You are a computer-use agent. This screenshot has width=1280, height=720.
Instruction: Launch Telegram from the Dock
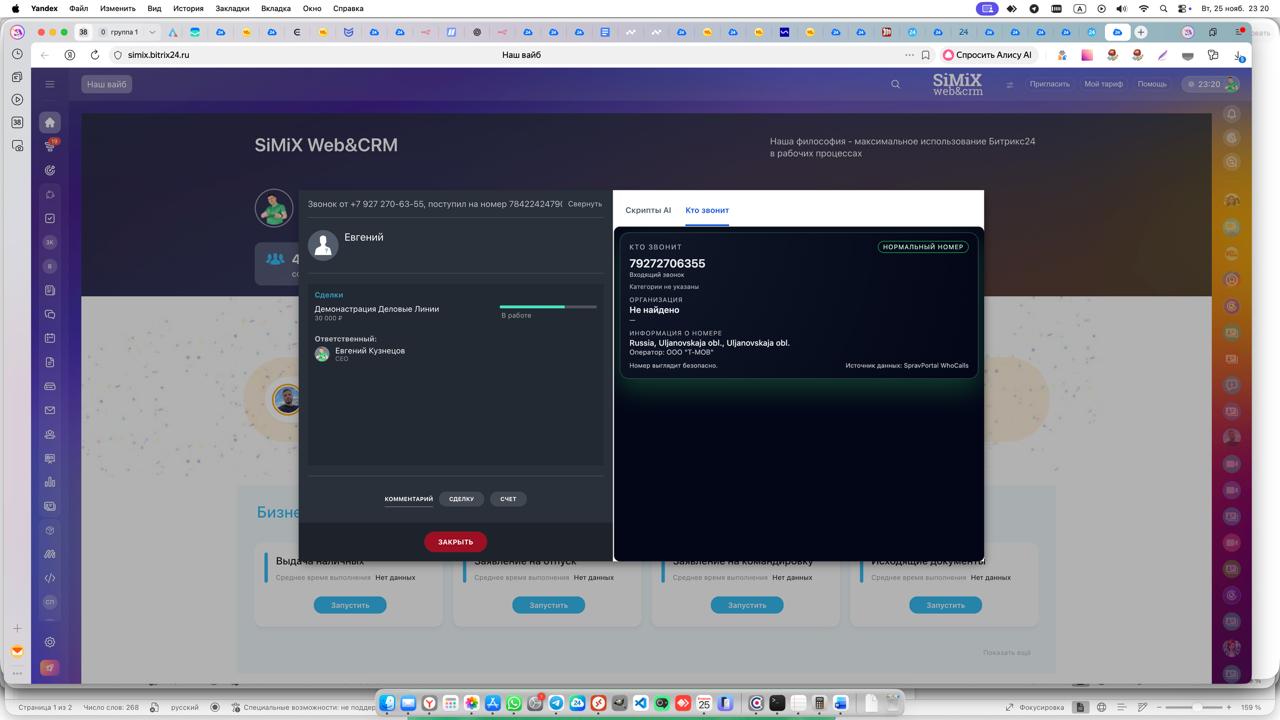click(556, 703)
